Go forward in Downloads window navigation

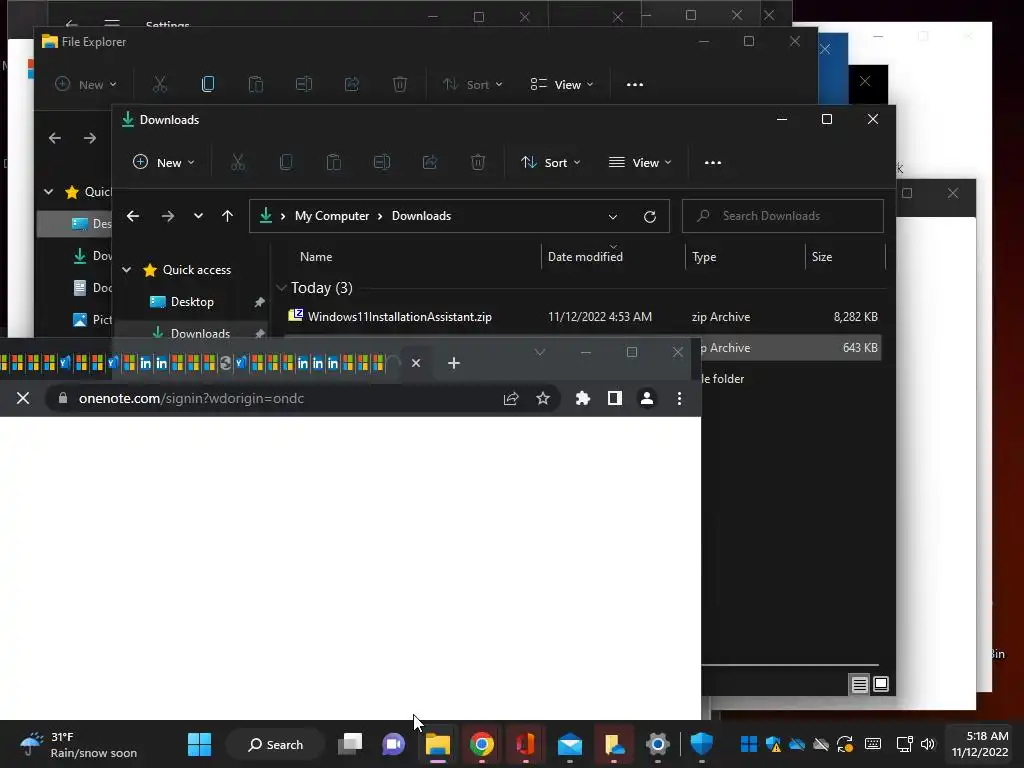168,216
